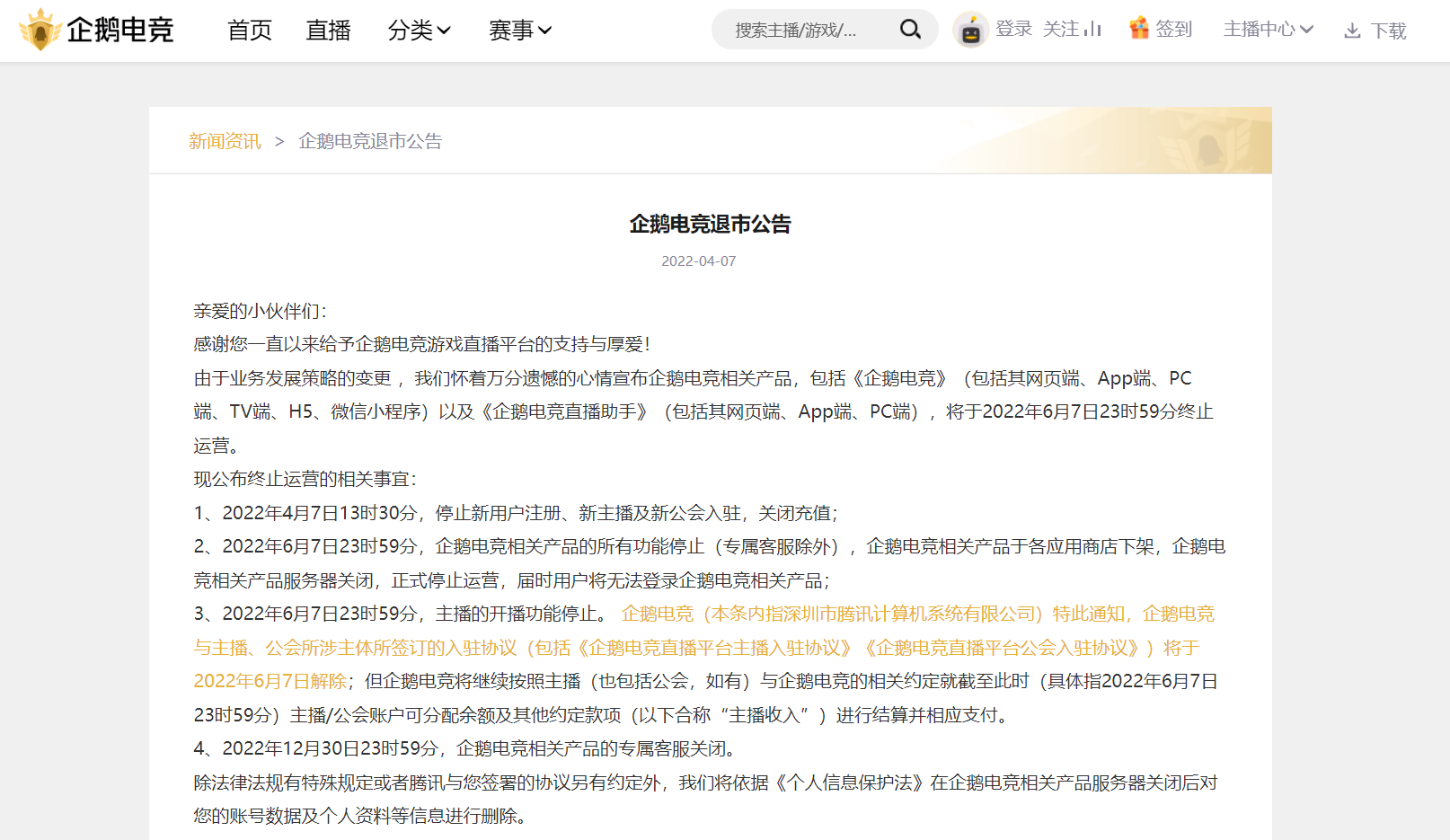Click the 关注 text link
This screenshot has width=1450, height=840.
coord(1060,30)
